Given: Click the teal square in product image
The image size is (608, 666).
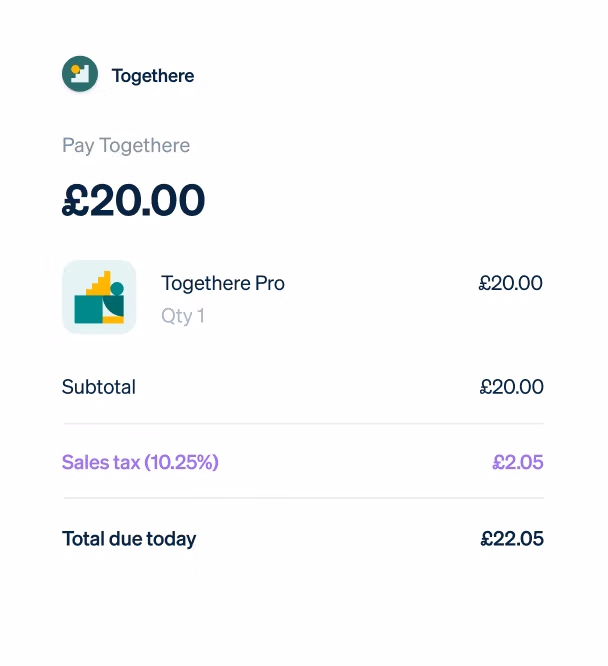Looking at the screenshot, I should 88,311.
